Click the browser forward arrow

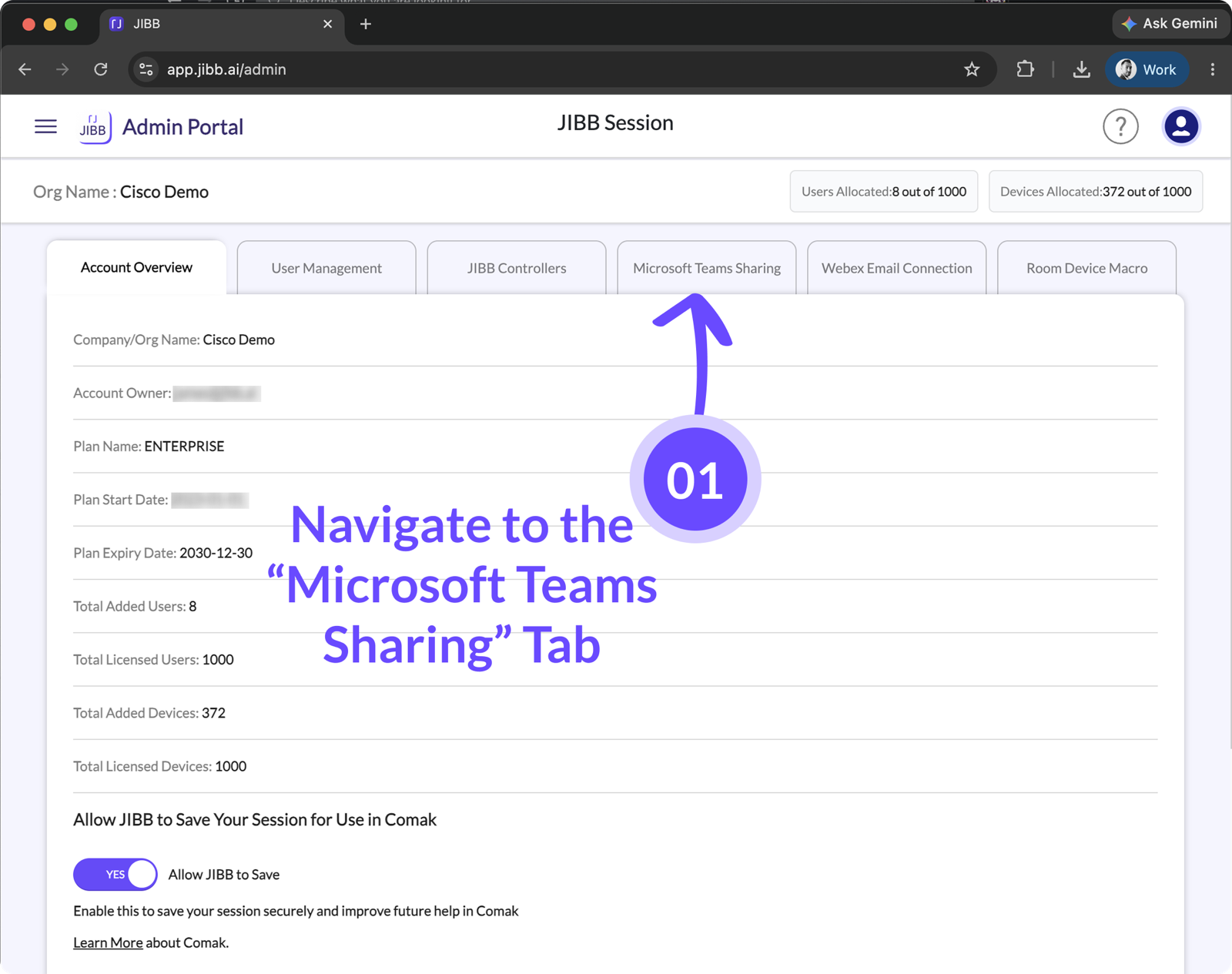62,69
